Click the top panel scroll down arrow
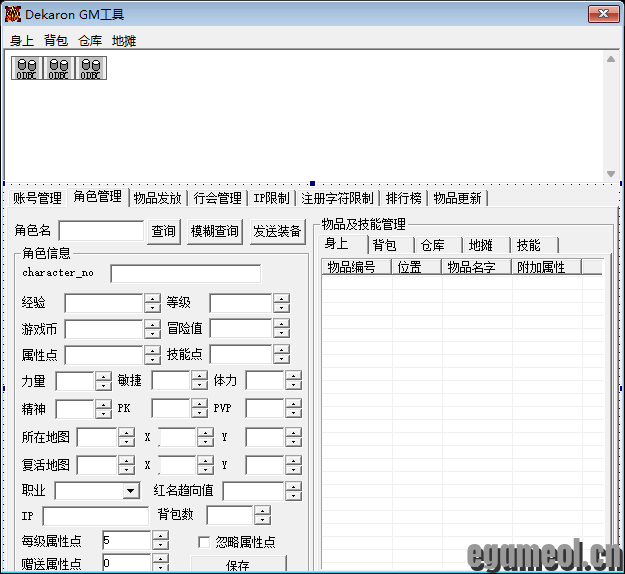This screenshot has height=574, width=625. coord(611,174)
